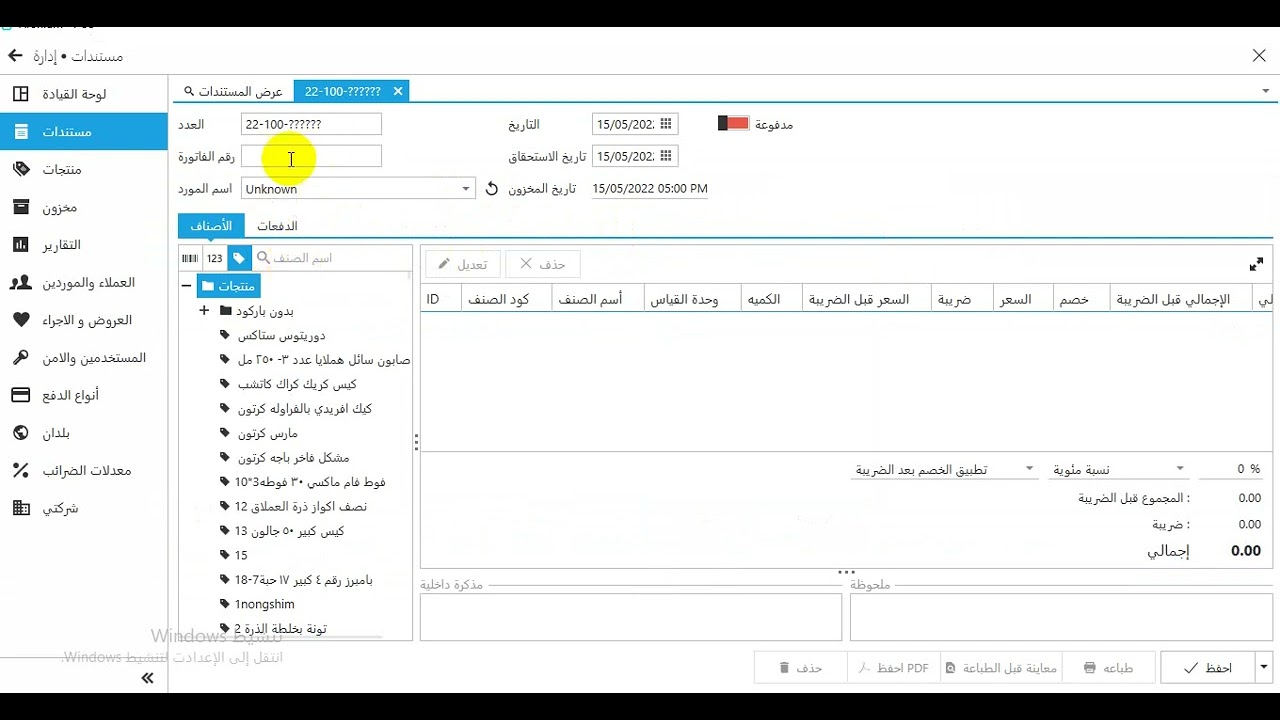Open أنواع الدفع payment types section
The image size is (1280, 720).
tap(84, 395)
